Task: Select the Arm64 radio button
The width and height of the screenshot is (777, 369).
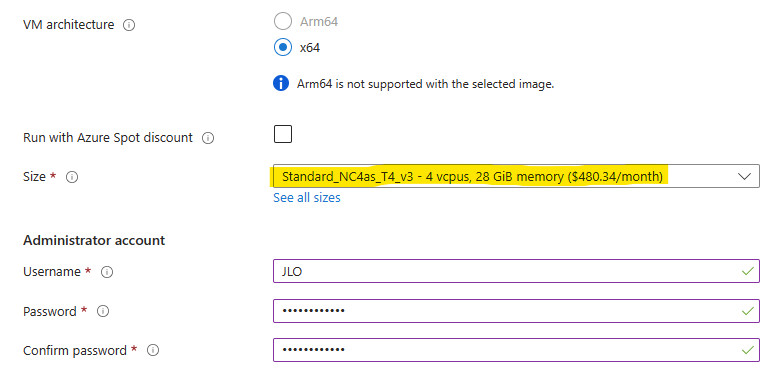Action: [283, 22]
